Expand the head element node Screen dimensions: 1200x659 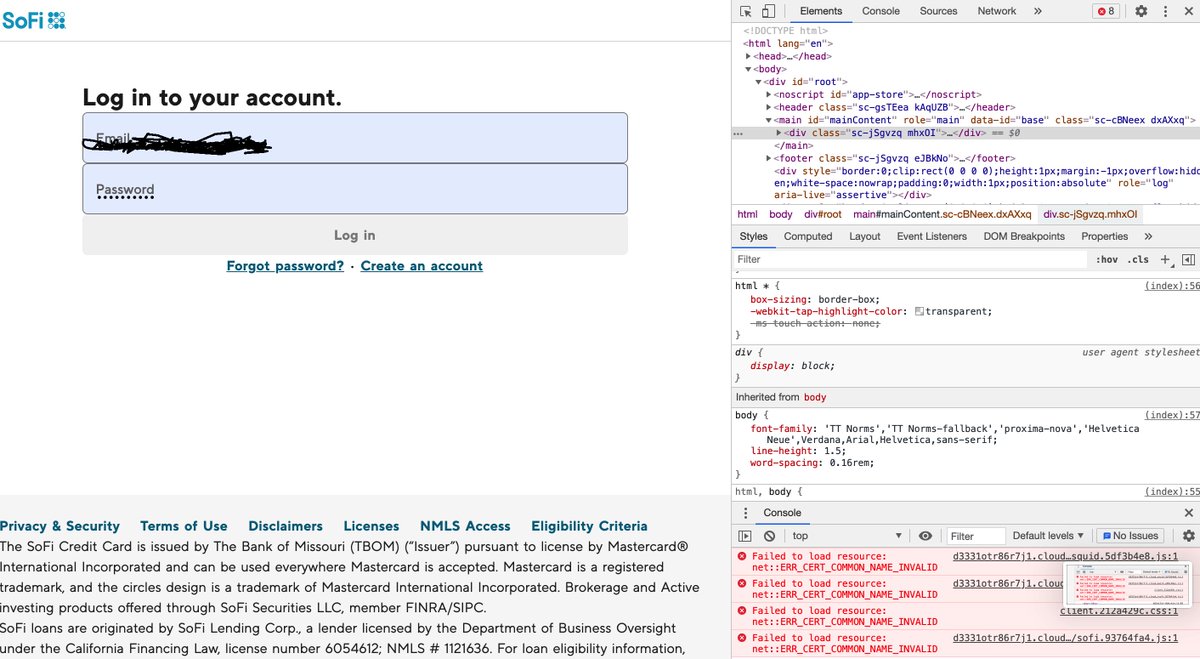pyautogui.click(x=748, y=57)
